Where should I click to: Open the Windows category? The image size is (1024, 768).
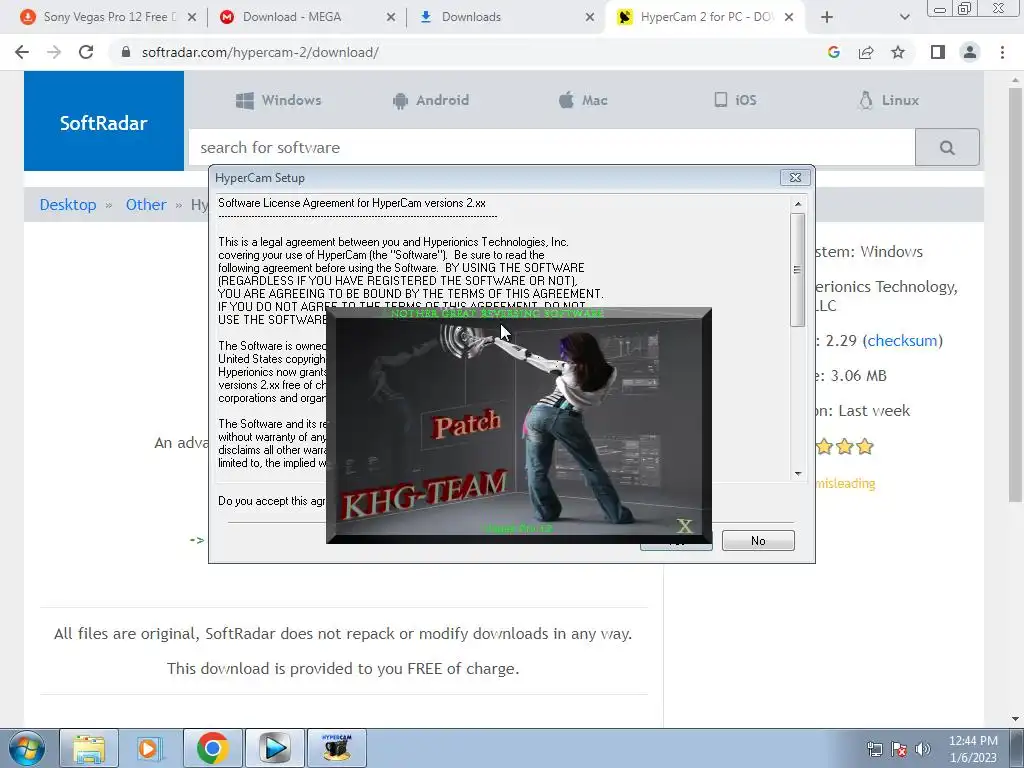pos(279,100)
